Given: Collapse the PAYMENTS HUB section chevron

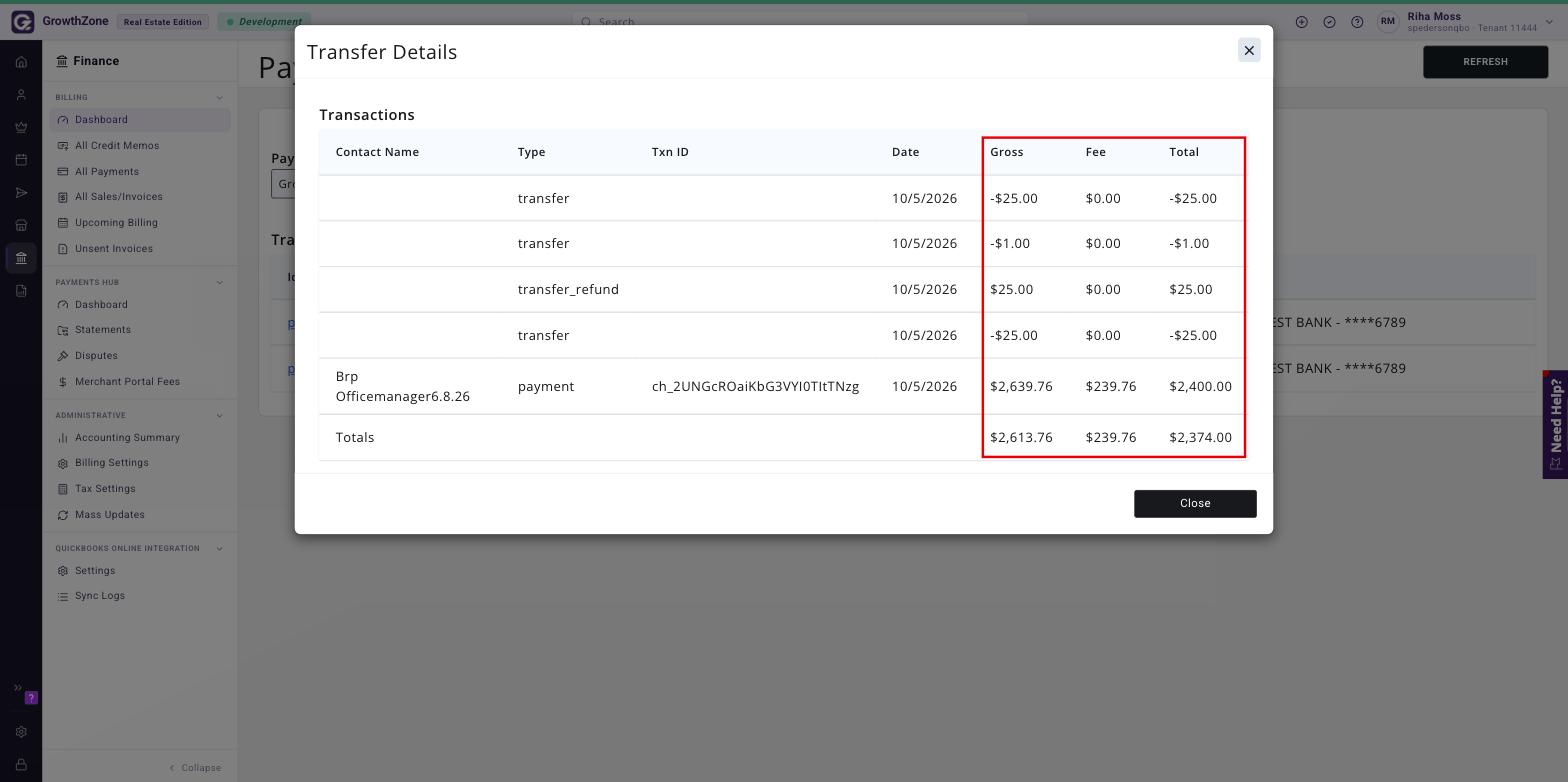Looking at the screenshot, I should tap(220, 283).
